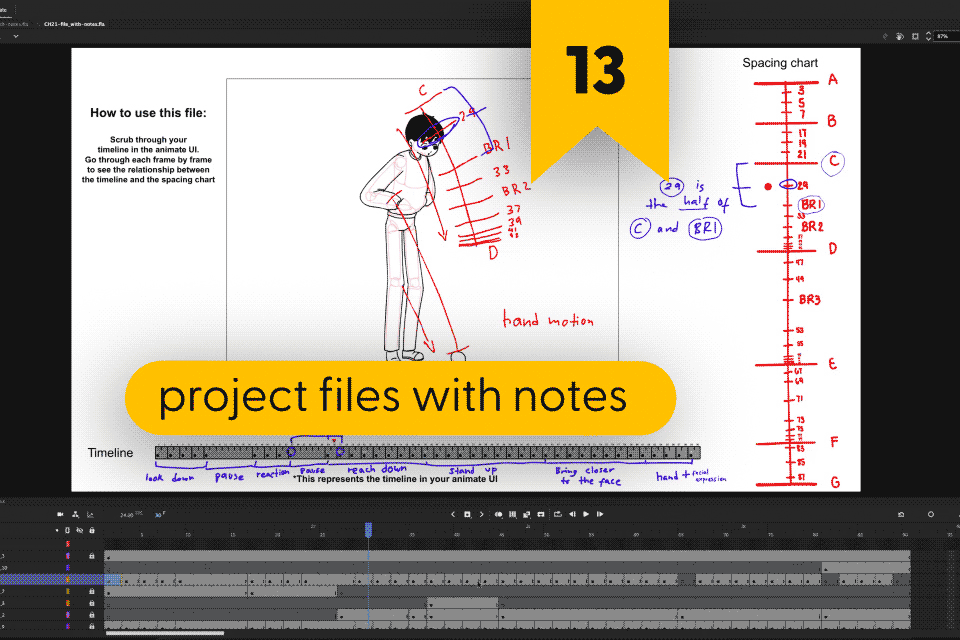
Task: Toggle the layer depth panel icon
Action: click(x=90, y=514)
